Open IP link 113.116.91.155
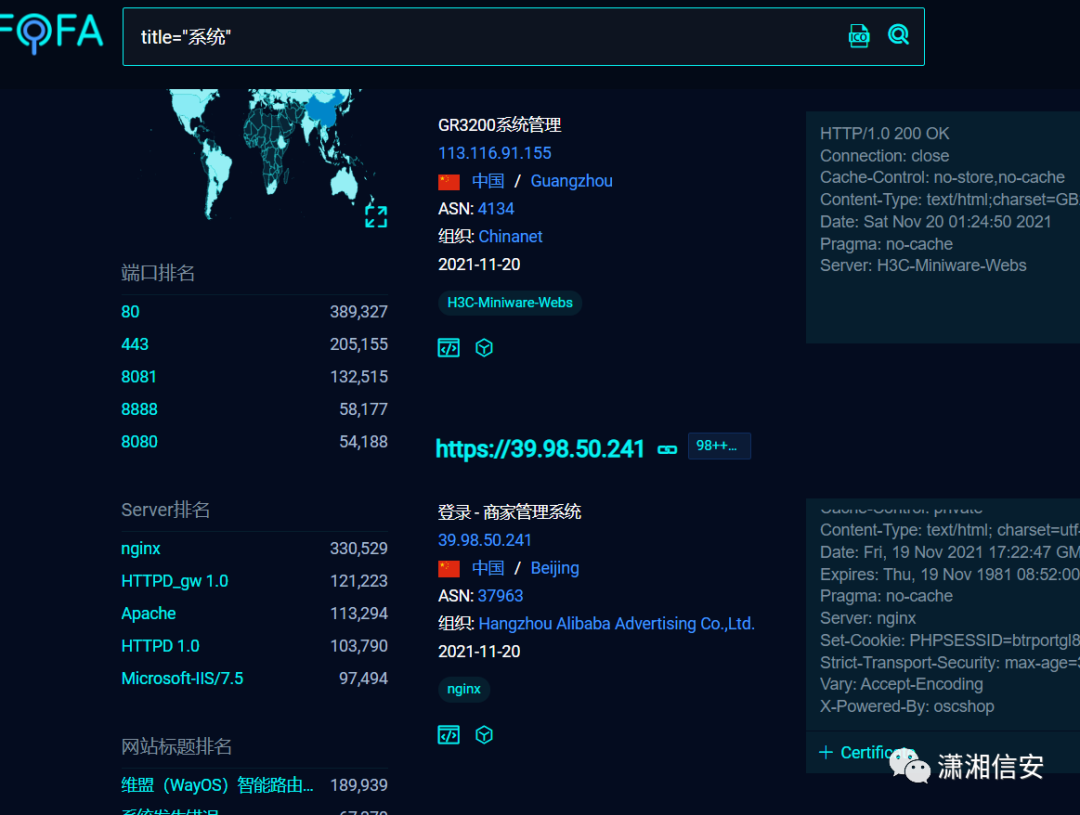Image resolution: width=1080 pixels, height=815 pixels. (x=495, y=153)
